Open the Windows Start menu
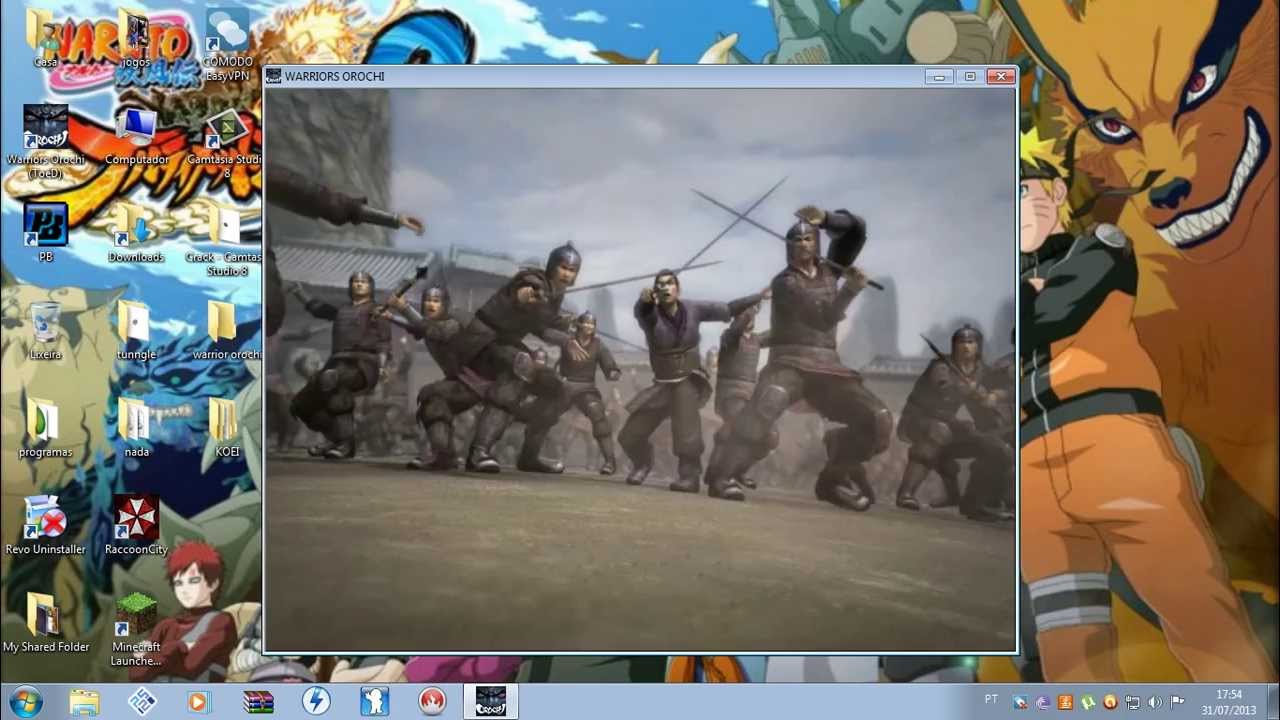 click(25, 701)
